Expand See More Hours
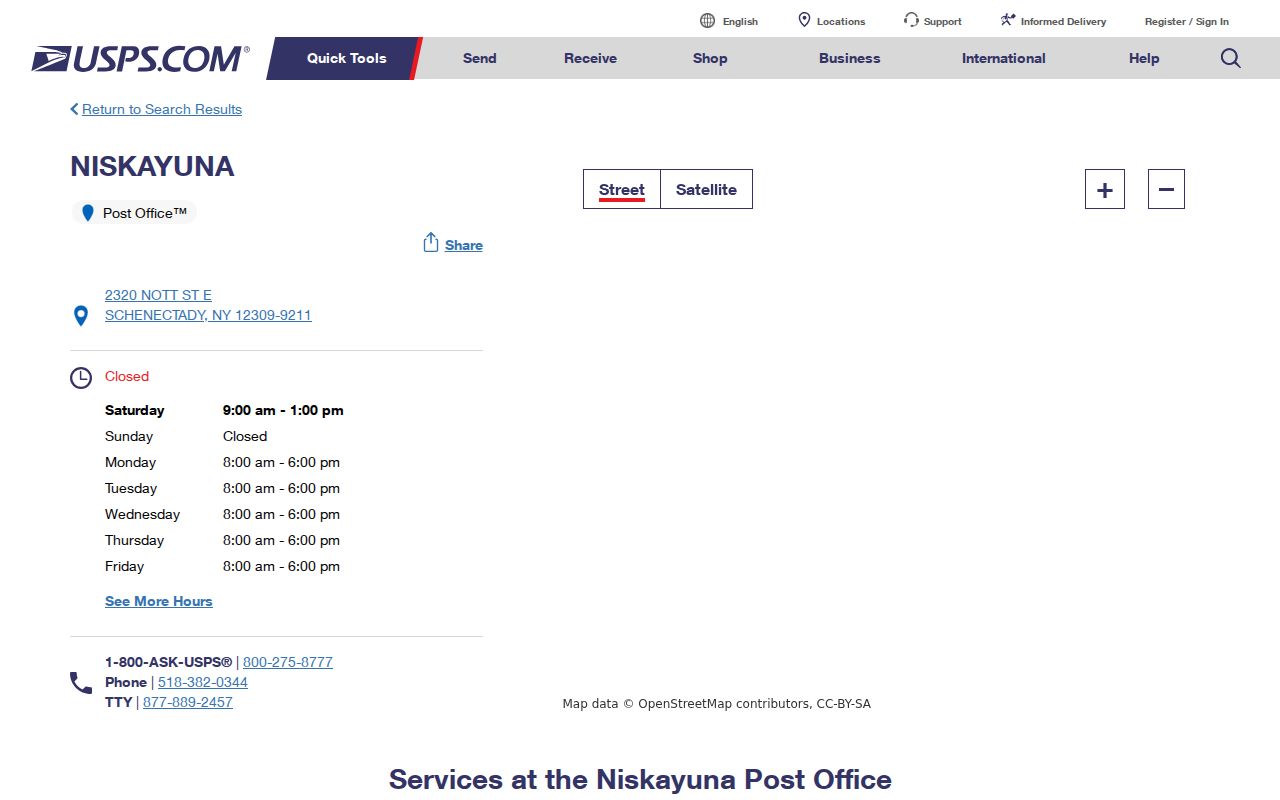This screenshot has height=800, width=1280. (159, 601)
